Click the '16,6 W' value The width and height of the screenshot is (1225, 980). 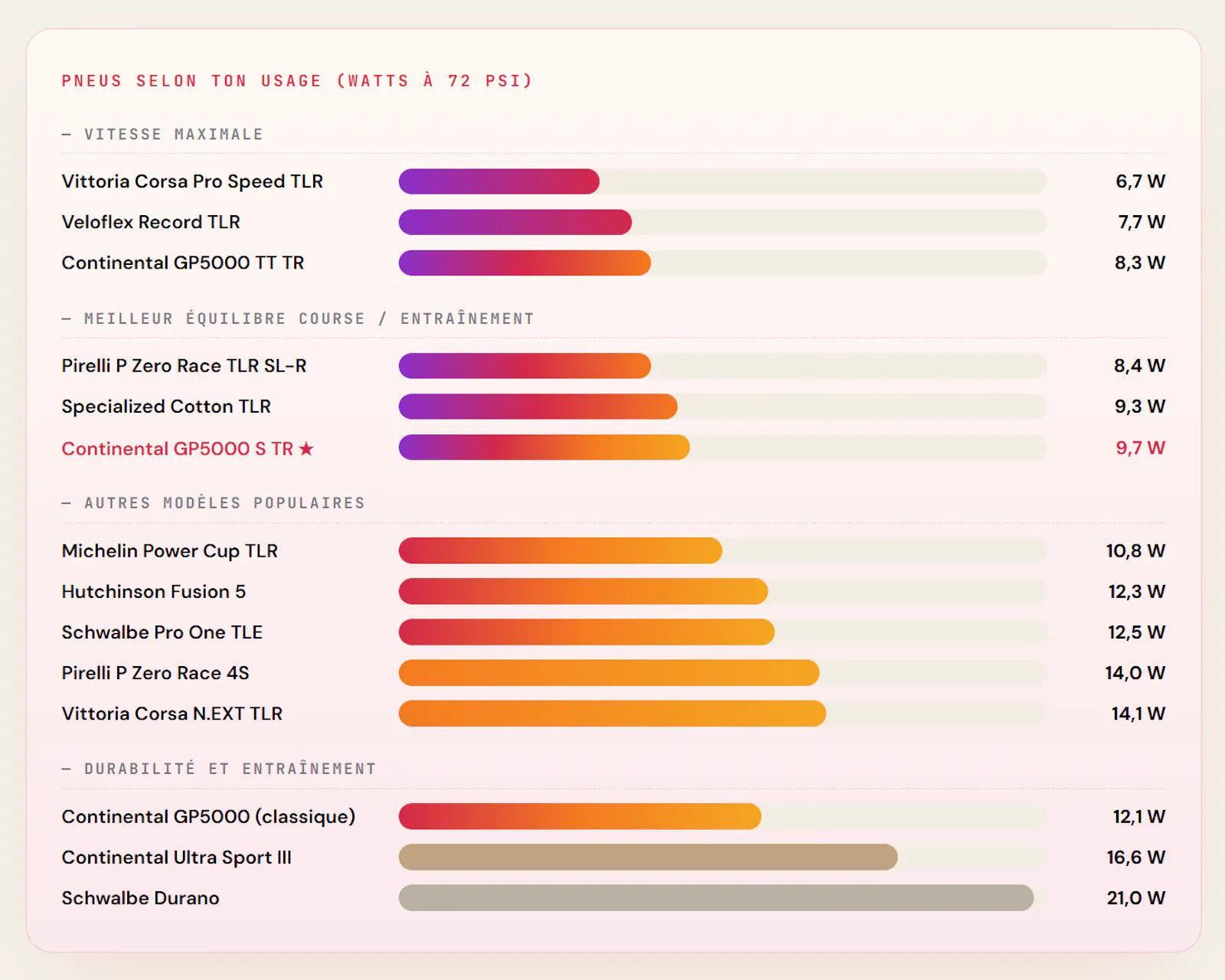1136,857
